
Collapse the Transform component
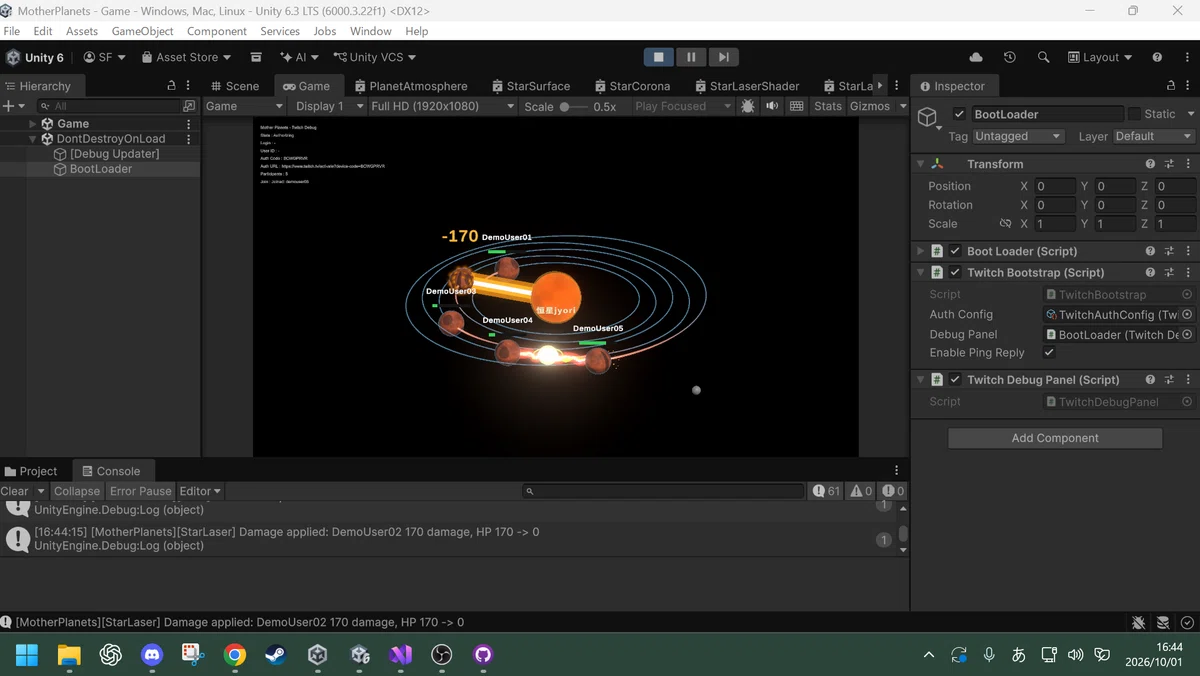tap(920, 164)
